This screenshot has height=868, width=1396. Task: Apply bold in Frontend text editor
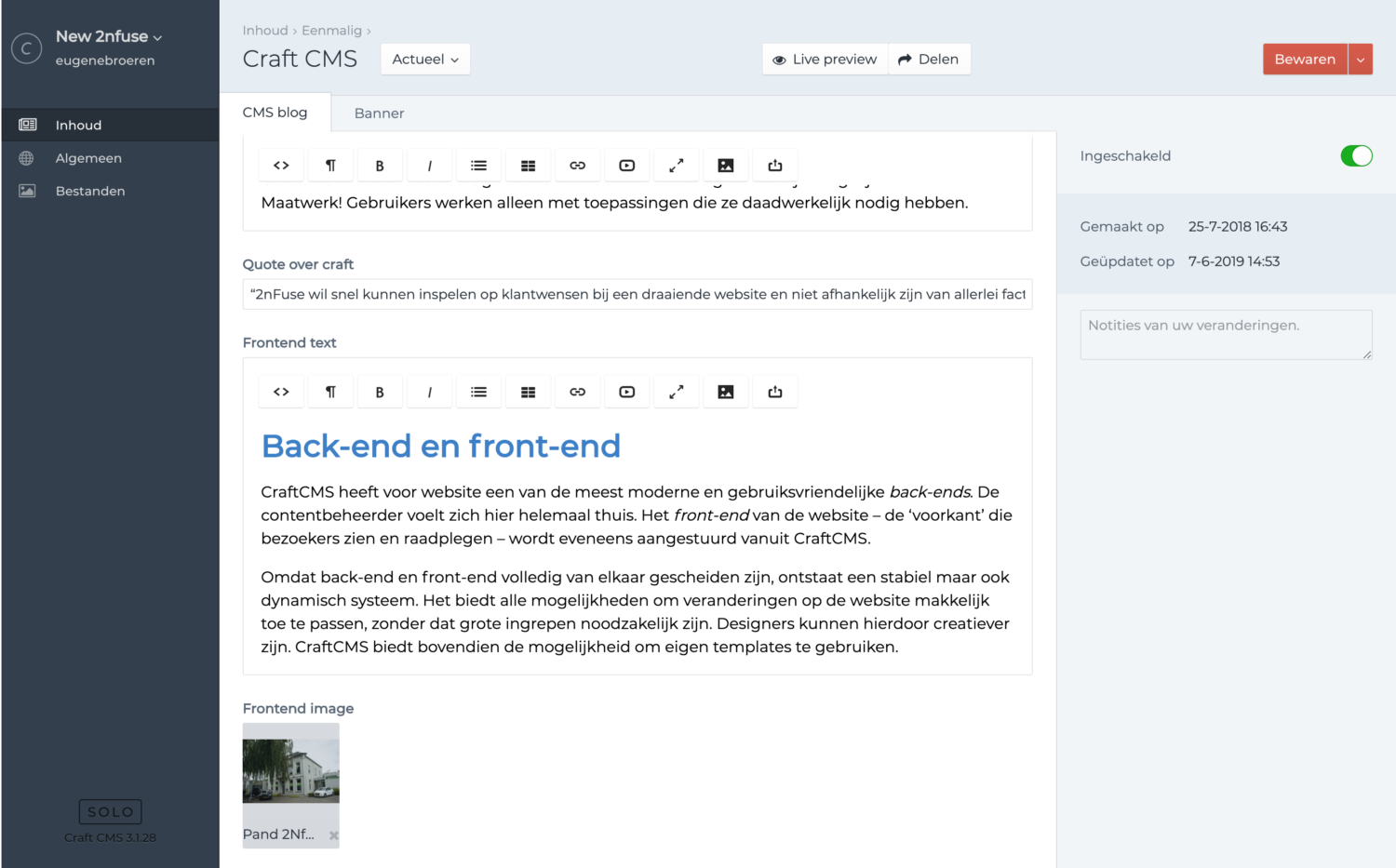tap(380, 392)
